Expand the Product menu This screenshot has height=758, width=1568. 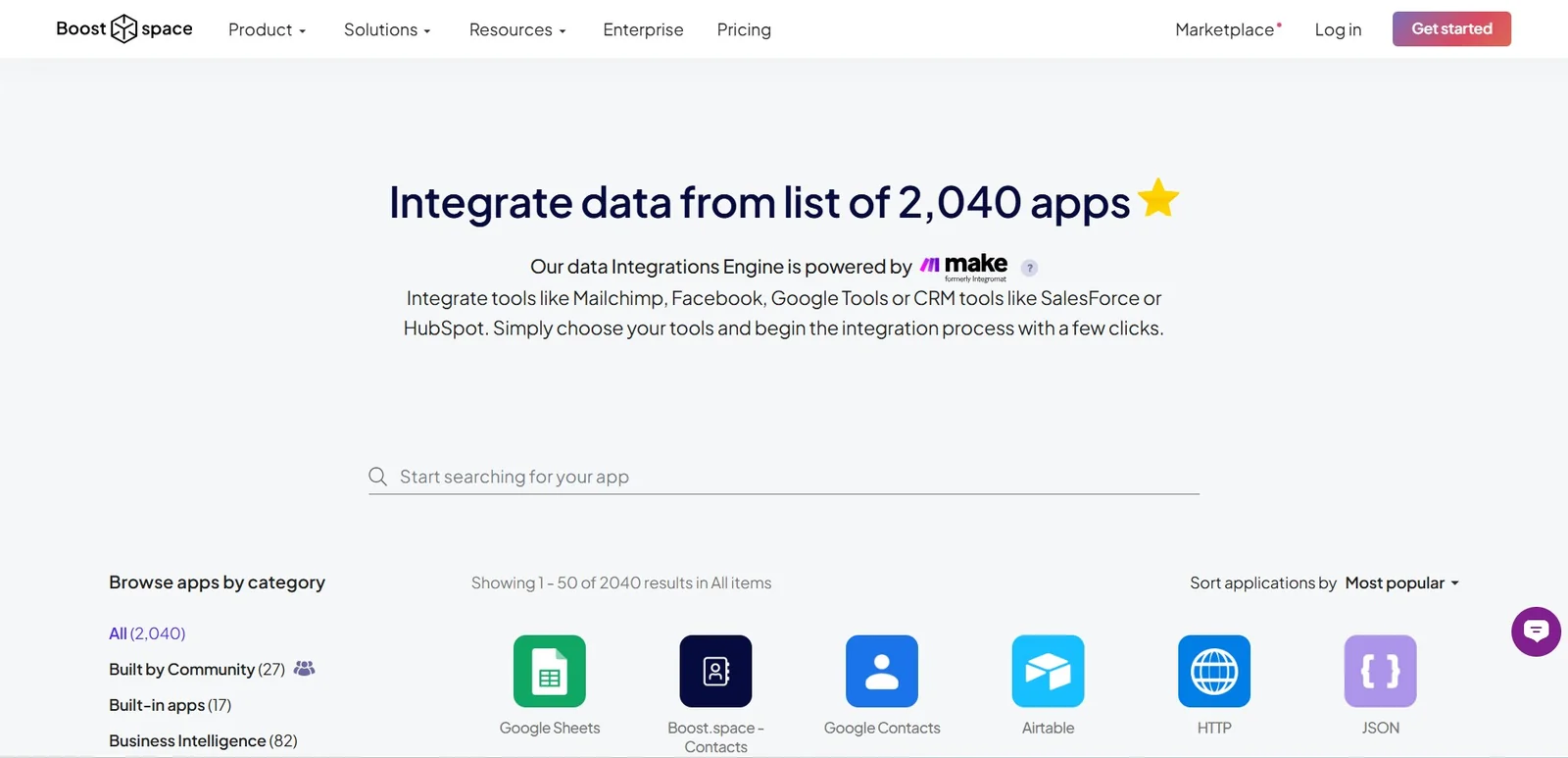(267, 29)
